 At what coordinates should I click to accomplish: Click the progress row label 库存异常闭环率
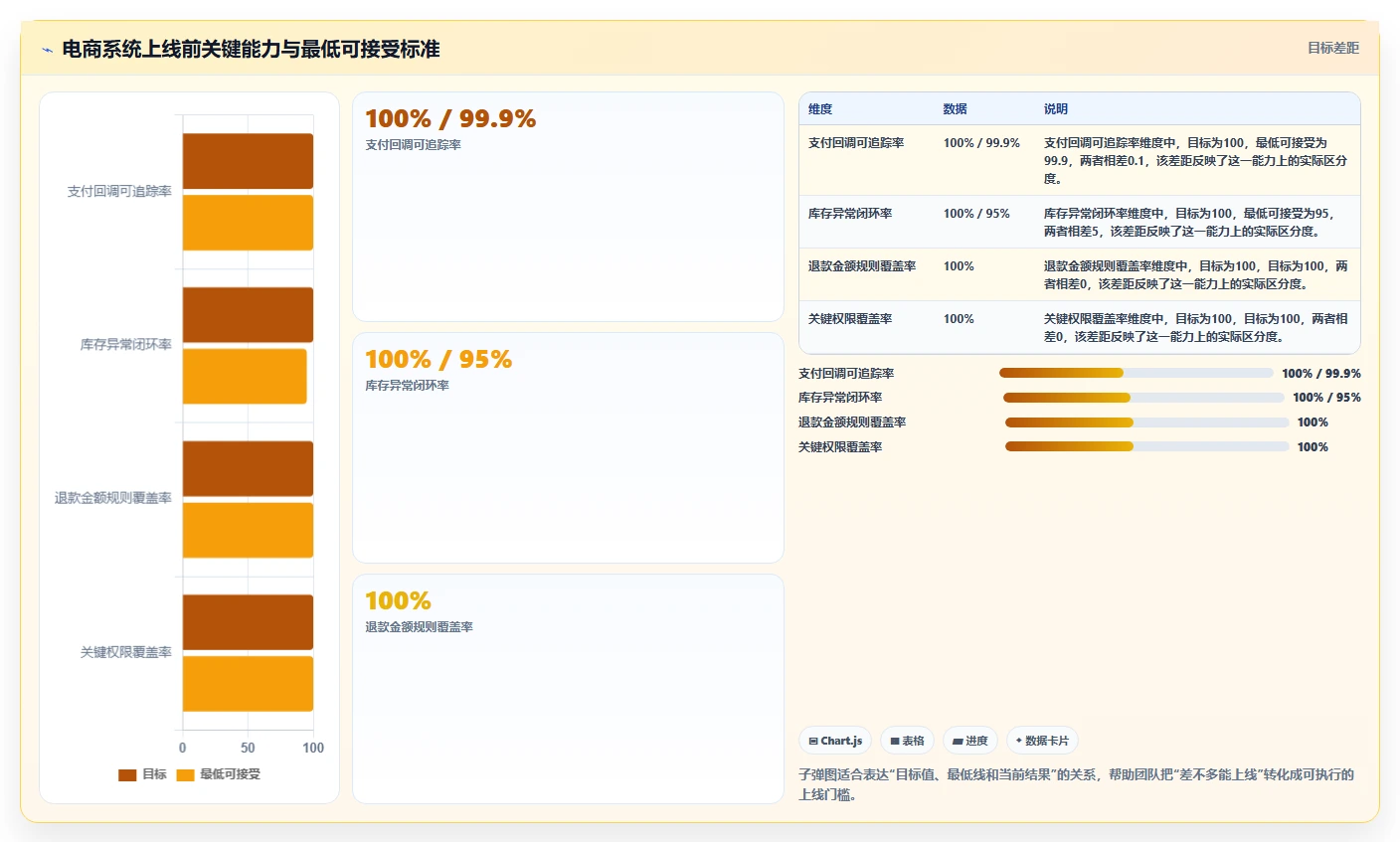pos(840,398)
